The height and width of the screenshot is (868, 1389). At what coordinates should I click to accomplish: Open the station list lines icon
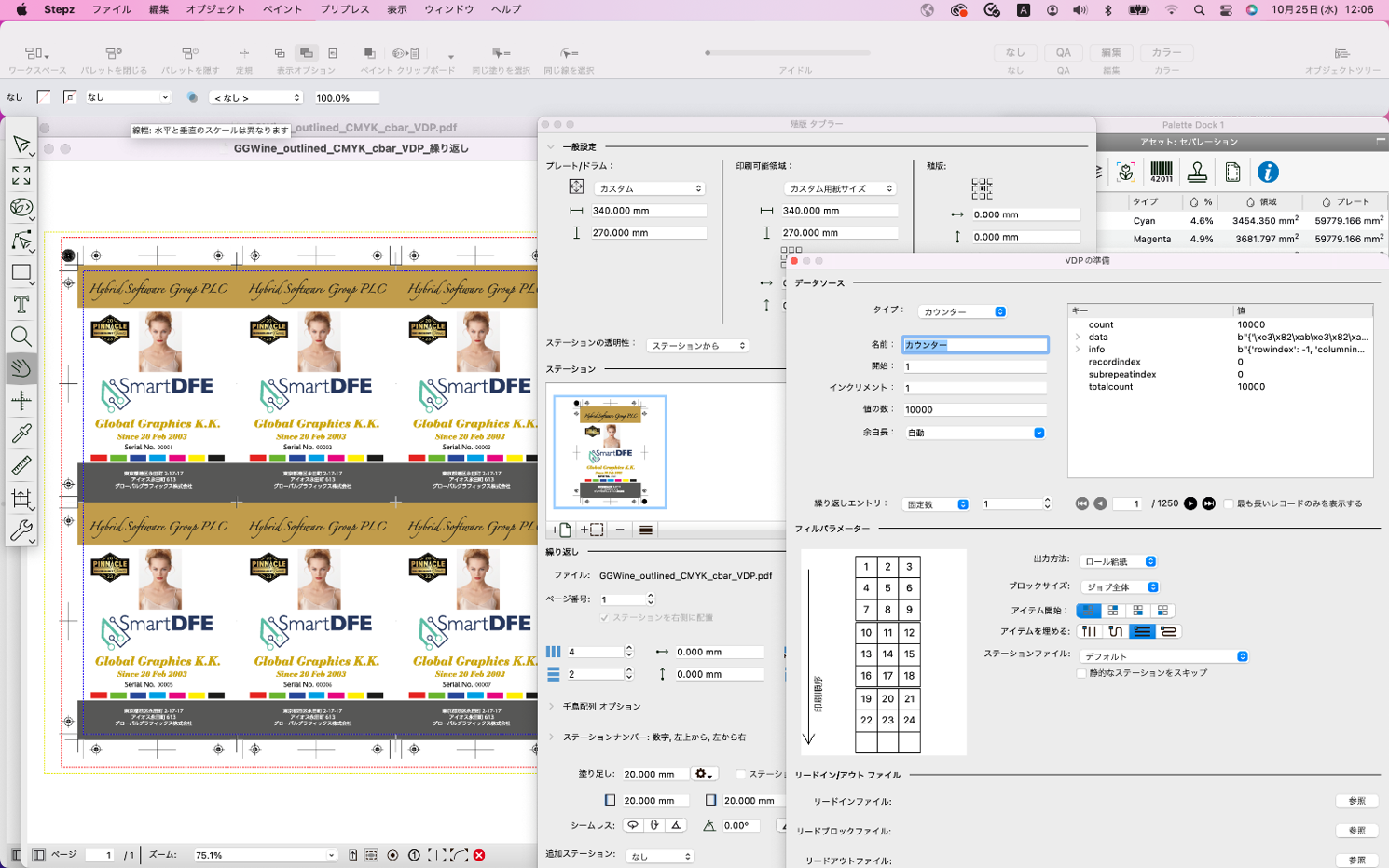tap(646, 530)
